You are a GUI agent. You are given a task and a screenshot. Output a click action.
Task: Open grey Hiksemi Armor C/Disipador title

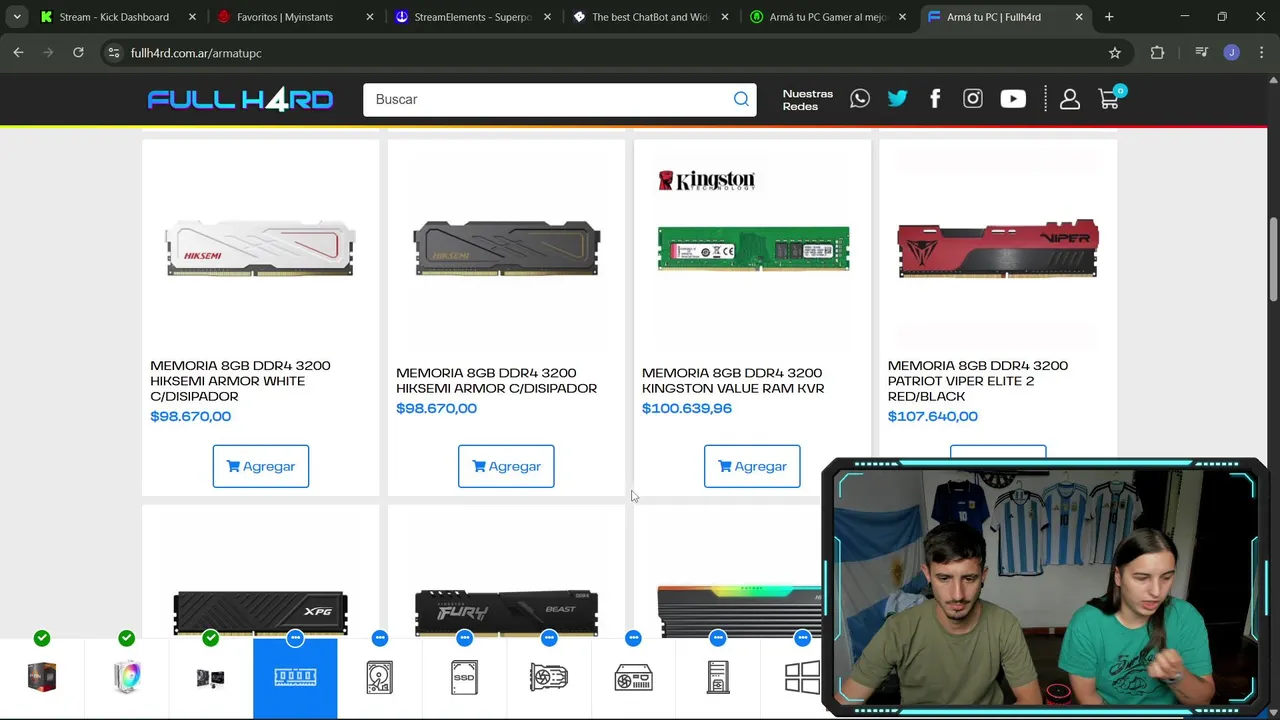pyautogui.click(x=496, y=381)
